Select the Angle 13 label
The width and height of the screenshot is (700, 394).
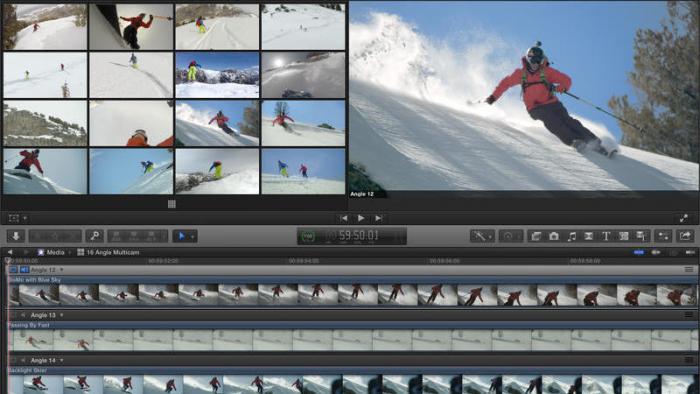pyautogui.click(x=43, y=315)
